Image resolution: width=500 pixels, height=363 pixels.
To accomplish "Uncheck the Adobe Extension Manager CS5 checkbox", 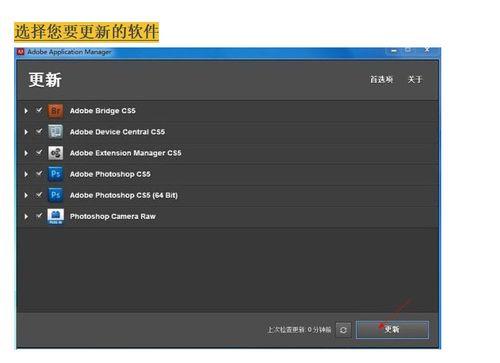I will [x=39, y=152].
